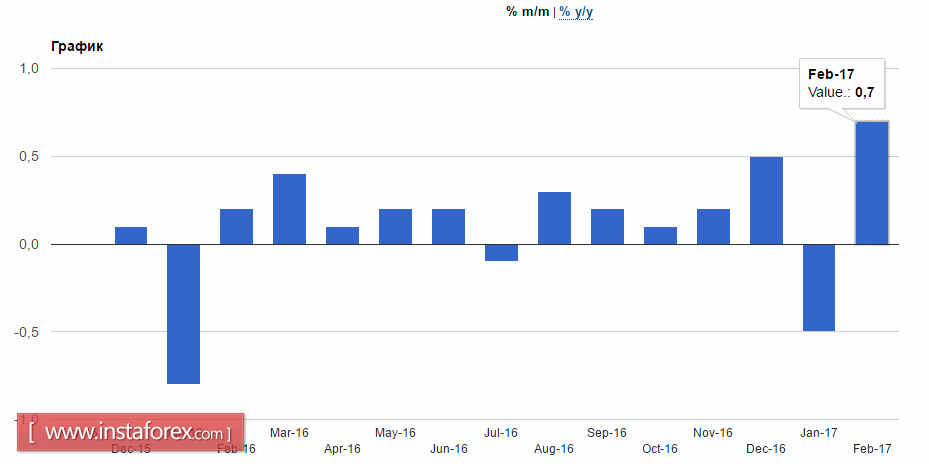The width and height of the screenshot is (929, 464).
Task: Select the Apr-16 bar
Action: tap(342, 236)
